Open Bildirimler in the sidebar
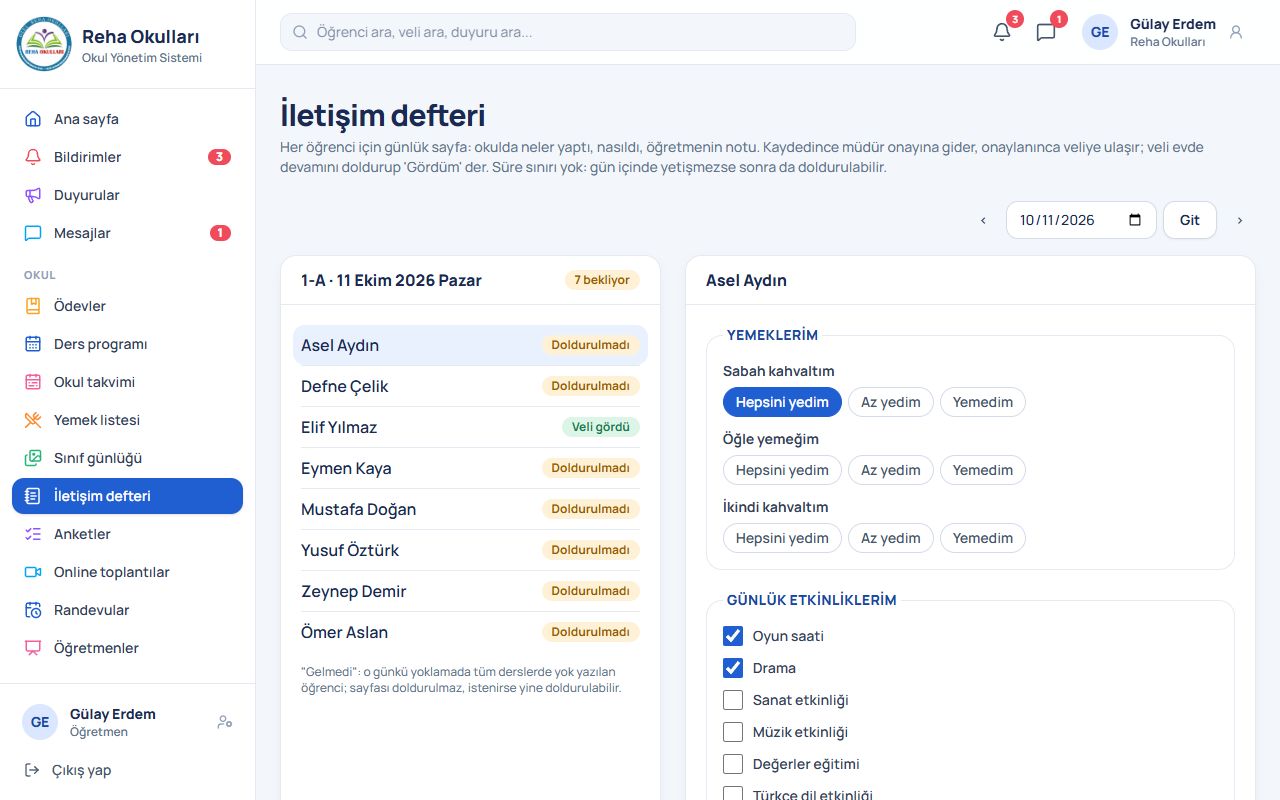The width and height of the screenshot is (1280, 800). pyautogui.click(x=127, y=157)
